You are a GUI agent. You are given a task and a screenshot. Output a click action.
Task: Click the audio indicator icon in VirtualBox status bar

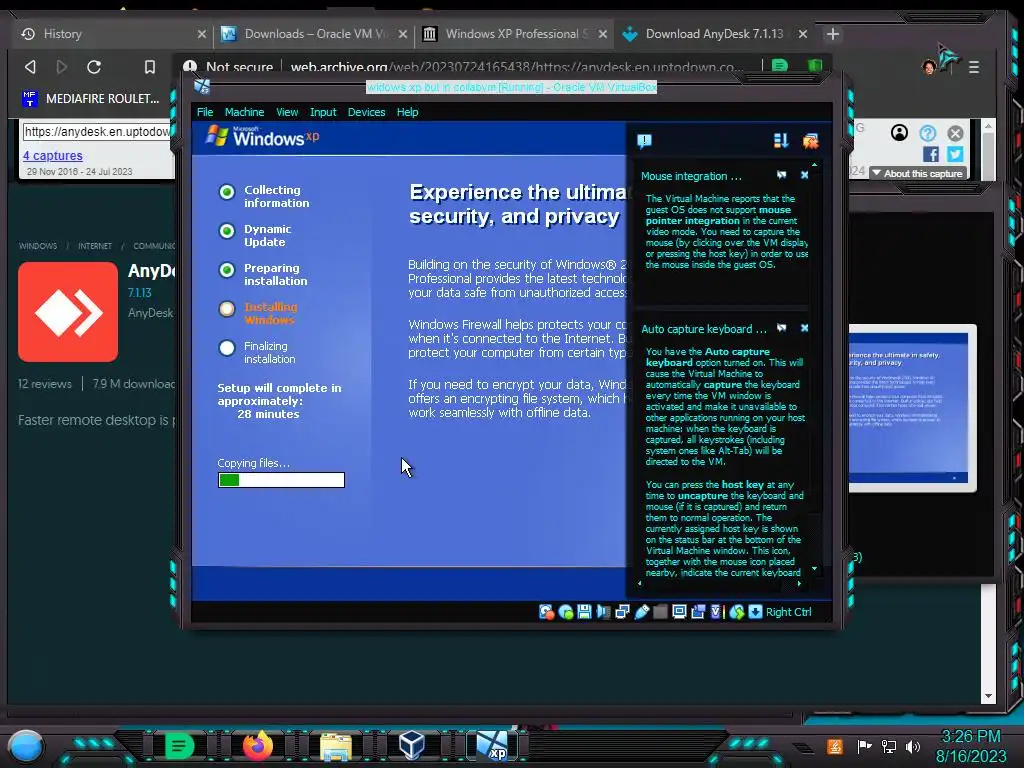point(603,612)
